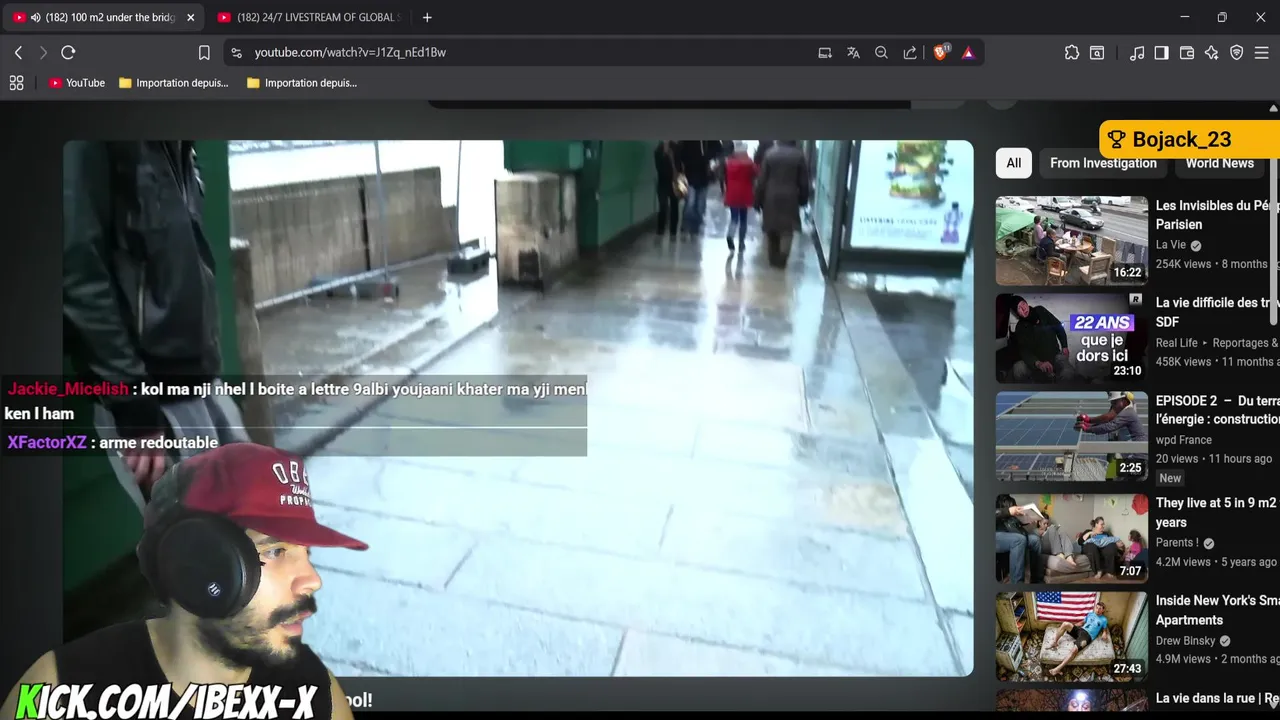Open the '22 ANS que je dors ici' thumbnail
The width and height of the screenshot is (1280, 720).
(1071, 338)
